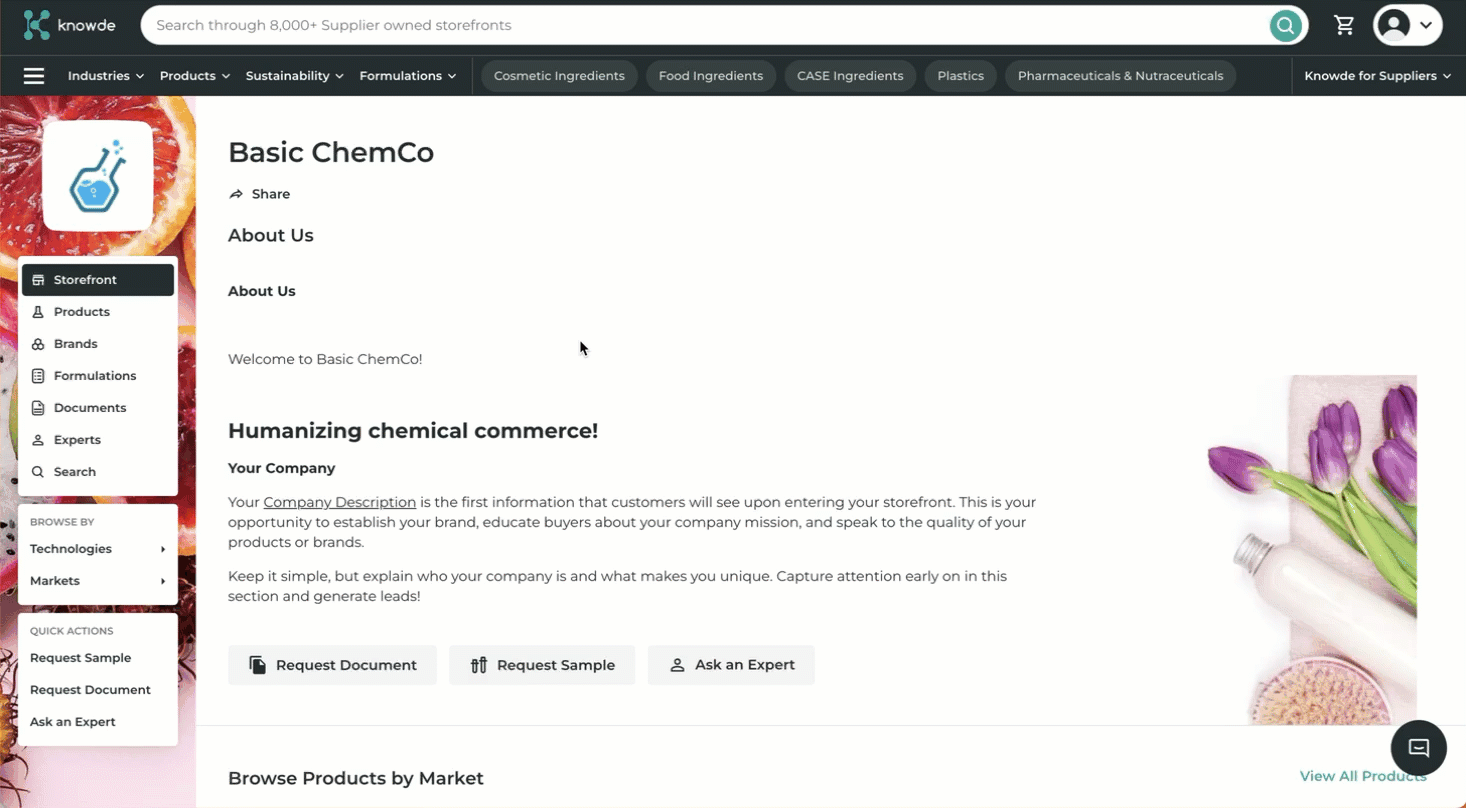Open the hamburger menu

point(34,76)
